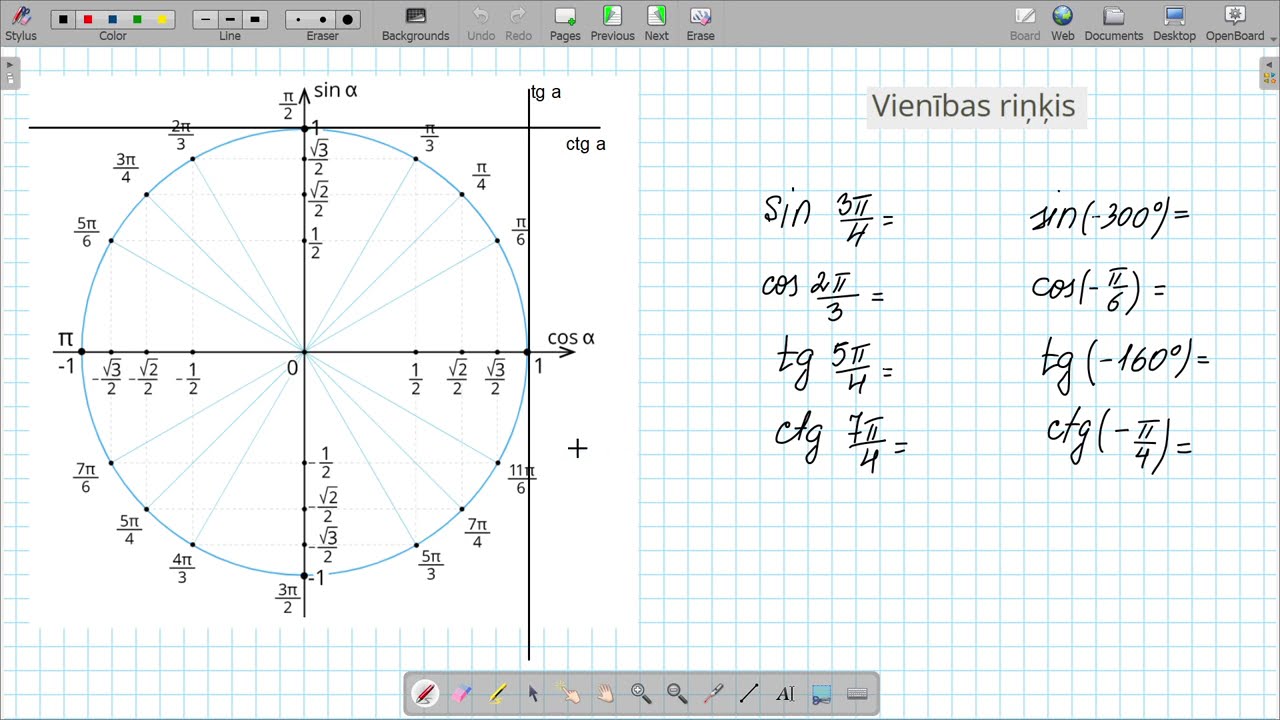The width and height of the screenshot is (1280, 720).
Task: Show the virtual keyboard
Action: (857, 693)
